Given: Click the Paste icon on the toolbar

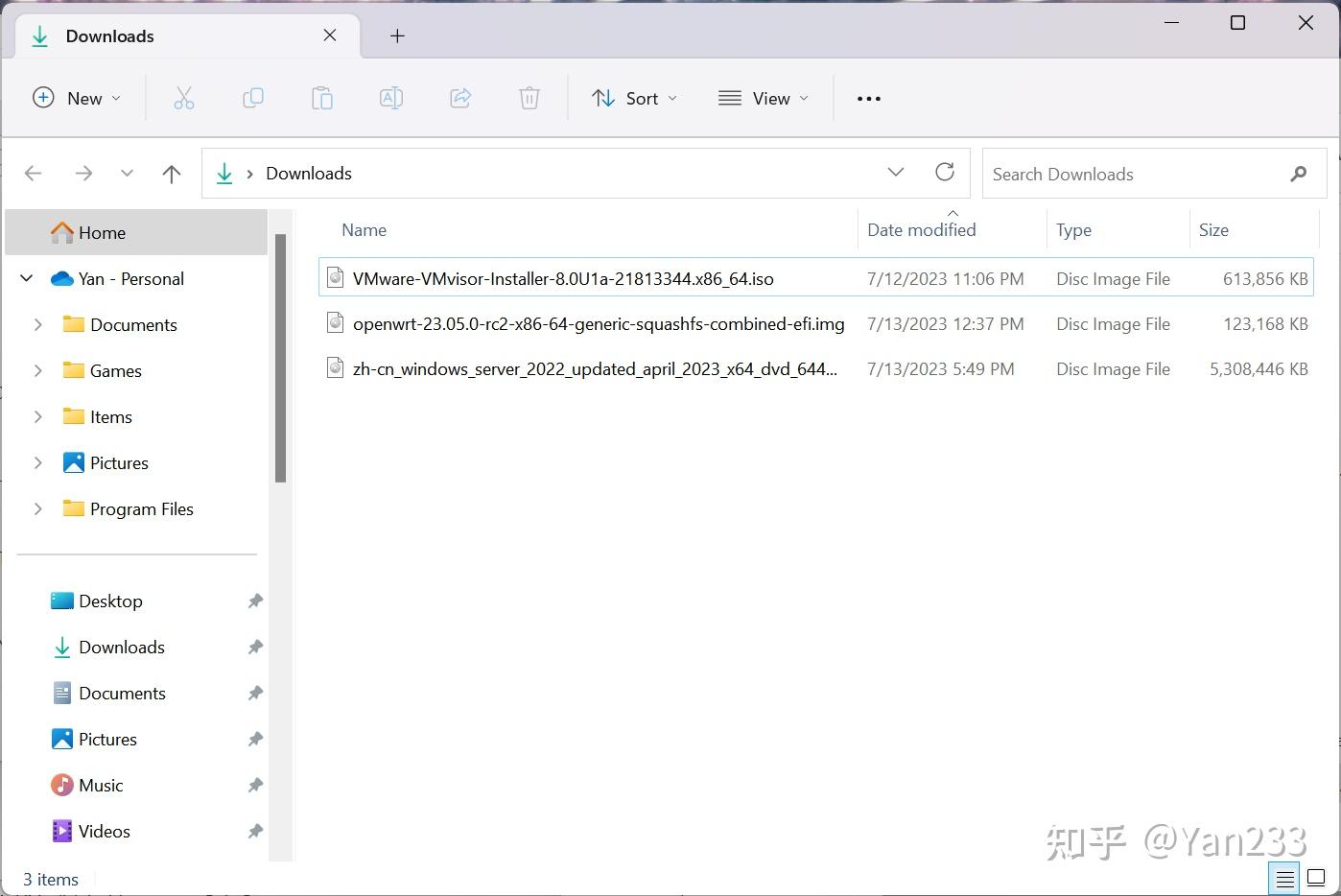Looking at the screenshot, I should click(x=322, y=98).
